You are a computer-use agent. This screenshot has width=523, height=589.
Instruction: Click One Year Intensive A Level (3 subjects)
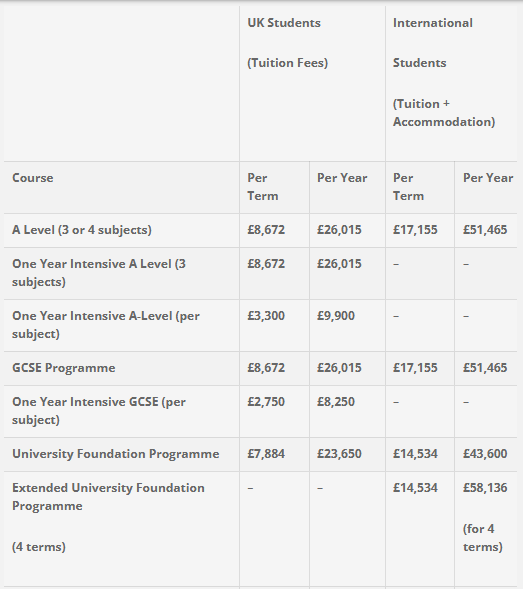pos(99,273)
